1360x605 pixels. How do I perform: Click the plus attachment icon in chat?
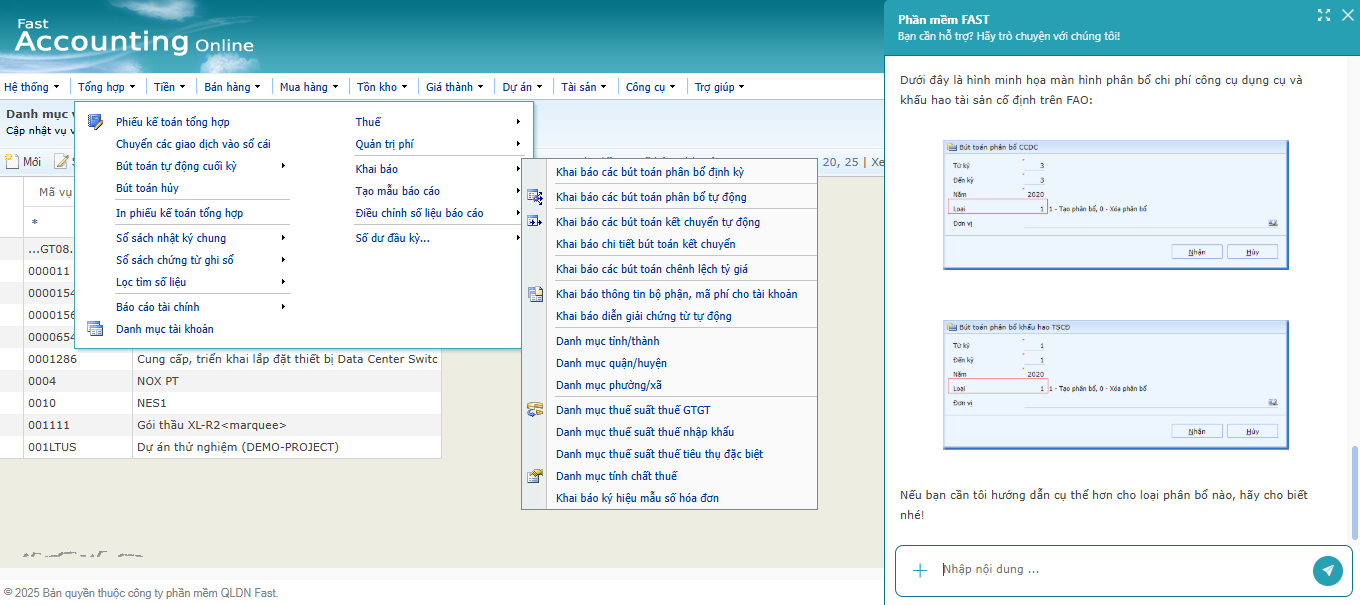click(x=920, y=570)
